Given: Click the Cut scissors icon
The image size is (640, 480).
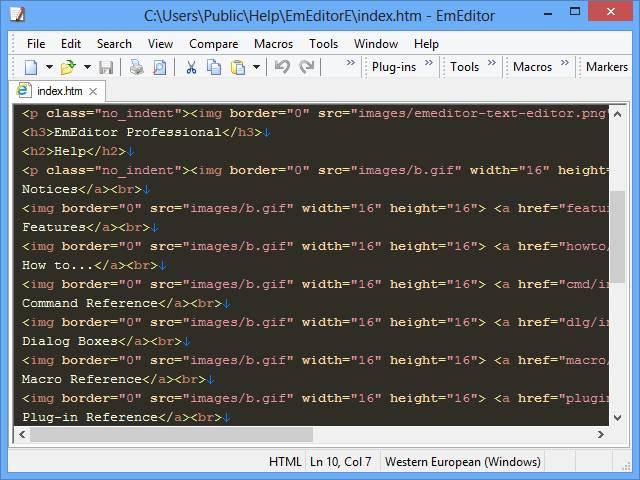Looking at the screenshot, I should [190, 67].
